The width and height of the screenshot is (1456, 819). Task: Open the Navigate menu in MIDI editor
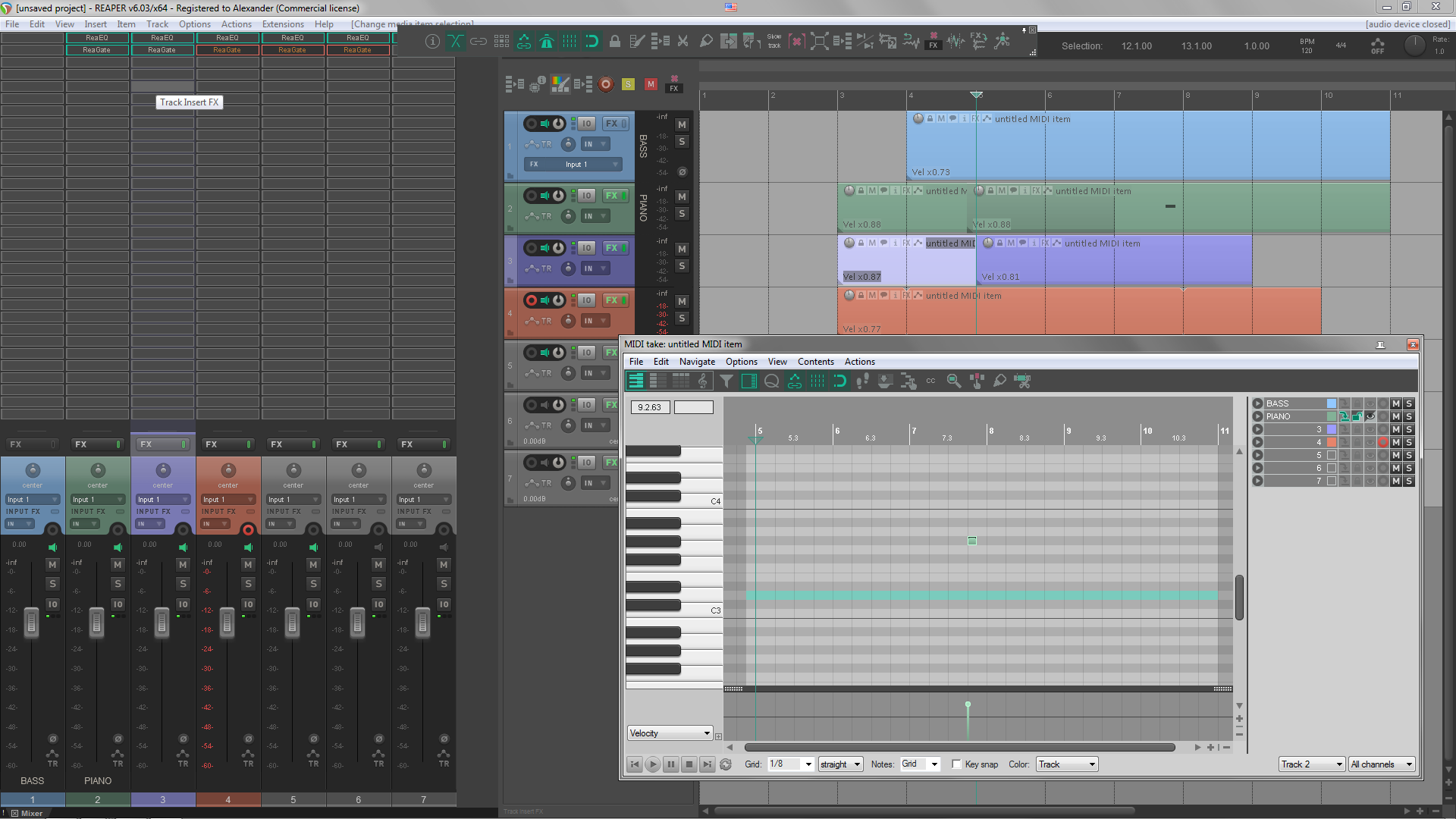pyautogui.click(x=697, y=362)
